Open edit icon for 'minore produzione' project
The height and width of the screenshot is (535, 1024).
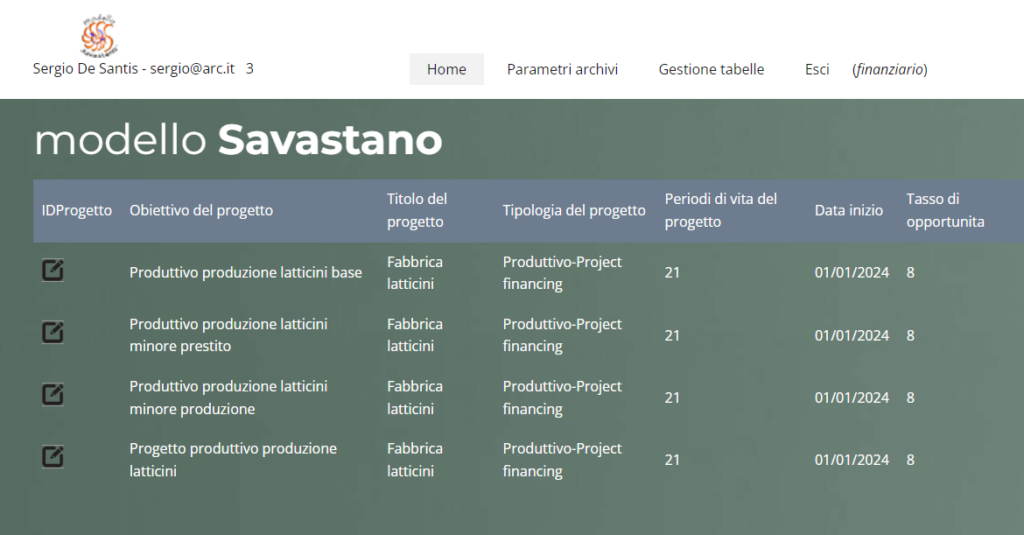[53, 395]
